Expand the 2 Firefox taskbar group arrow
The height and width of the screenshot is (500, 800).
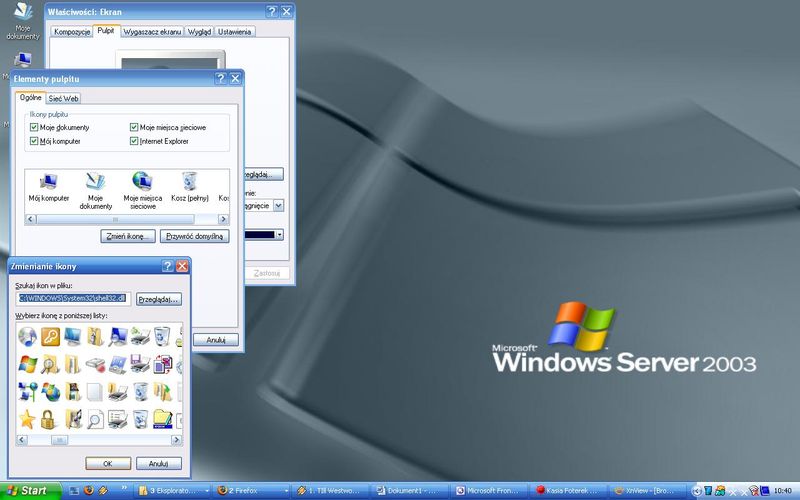(x=286, y=491)
